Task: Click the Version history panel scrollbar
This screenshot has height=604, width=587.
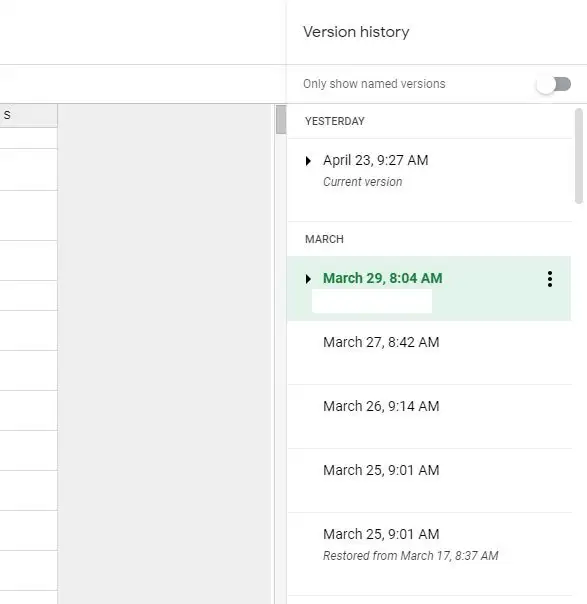Action: [x=579, y=156]
